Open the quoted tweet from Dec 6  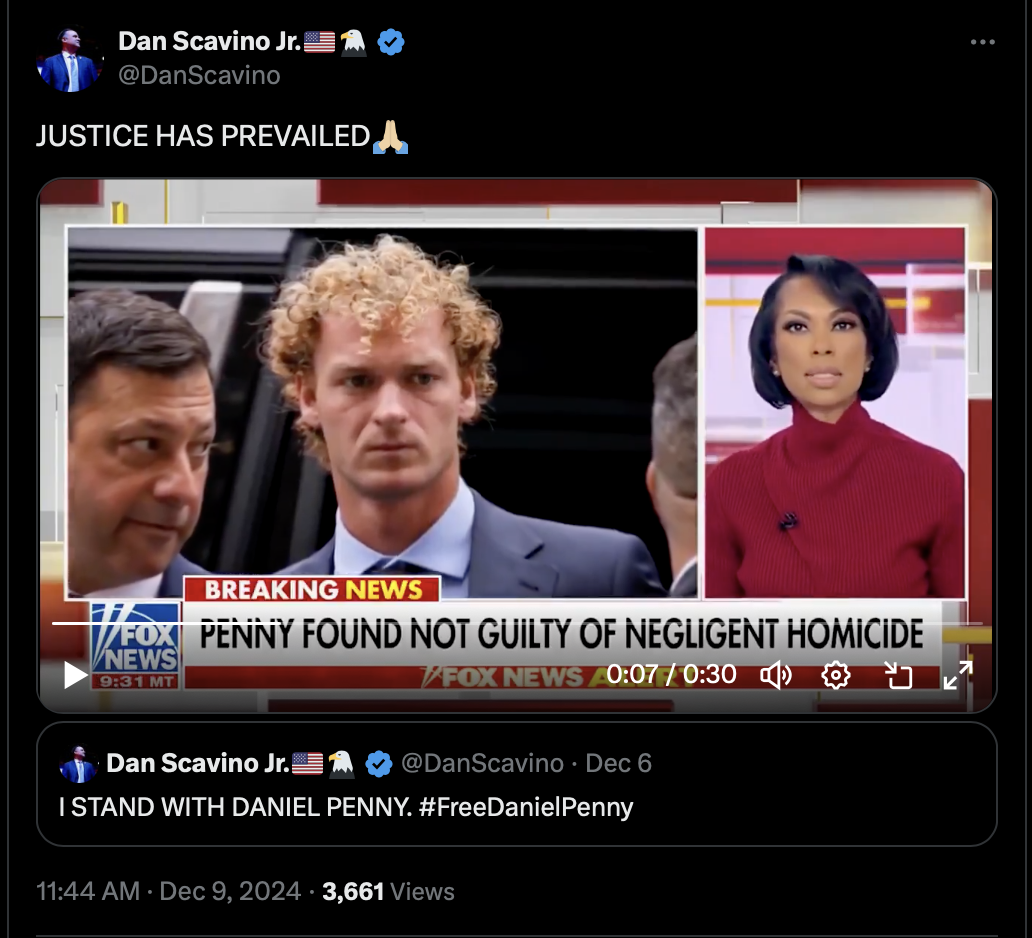pos(517,784)
